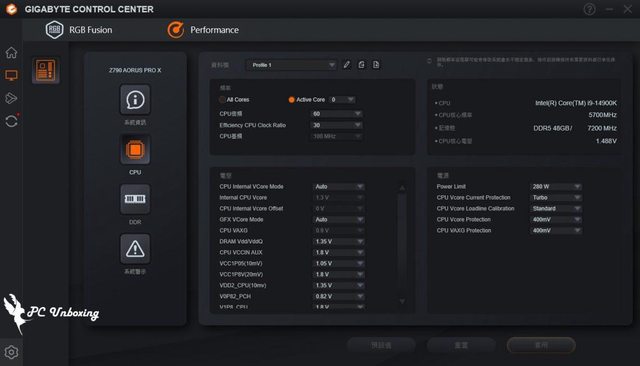640x366 pixels.
Task: Open the update refresh icon in sidebar
Action: 11,121
